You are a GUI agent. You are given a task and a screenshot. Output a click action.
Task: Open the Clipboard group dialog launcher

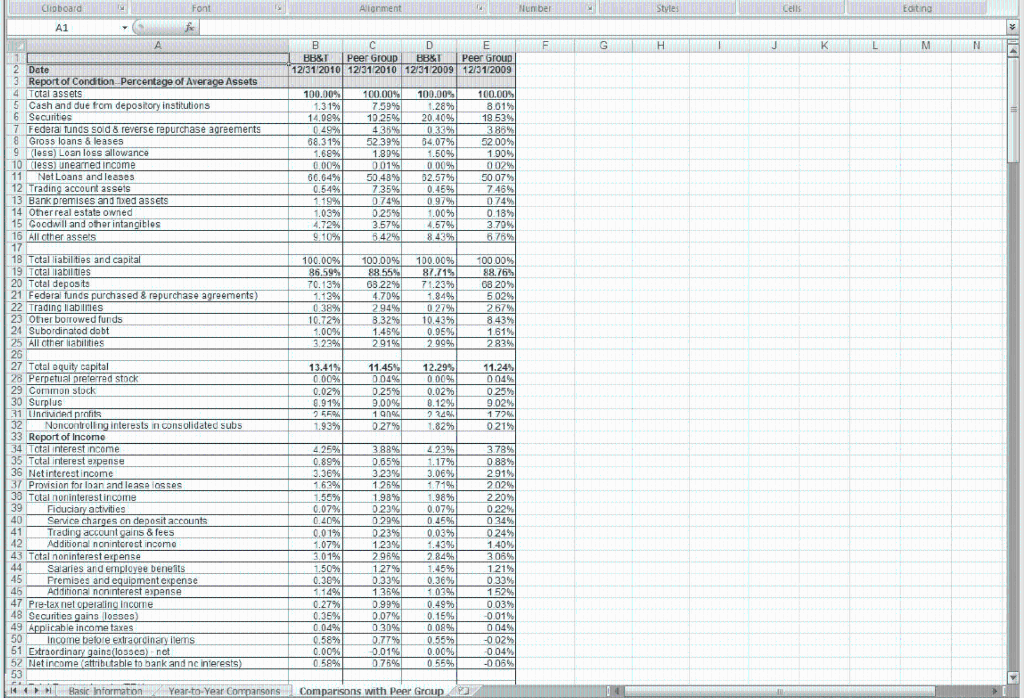119,8
